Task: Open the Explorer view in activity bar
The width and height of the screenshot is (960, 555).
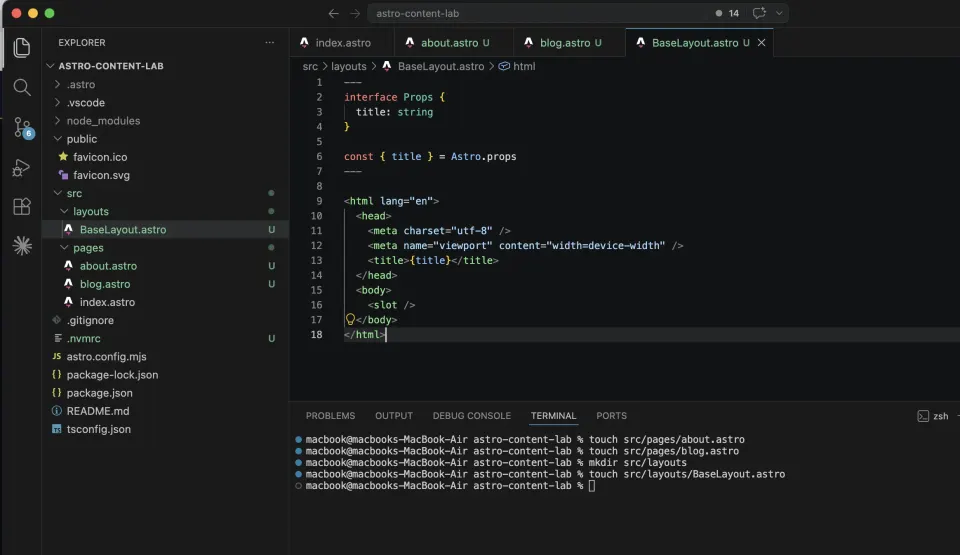Action: [x=21, y=47]
